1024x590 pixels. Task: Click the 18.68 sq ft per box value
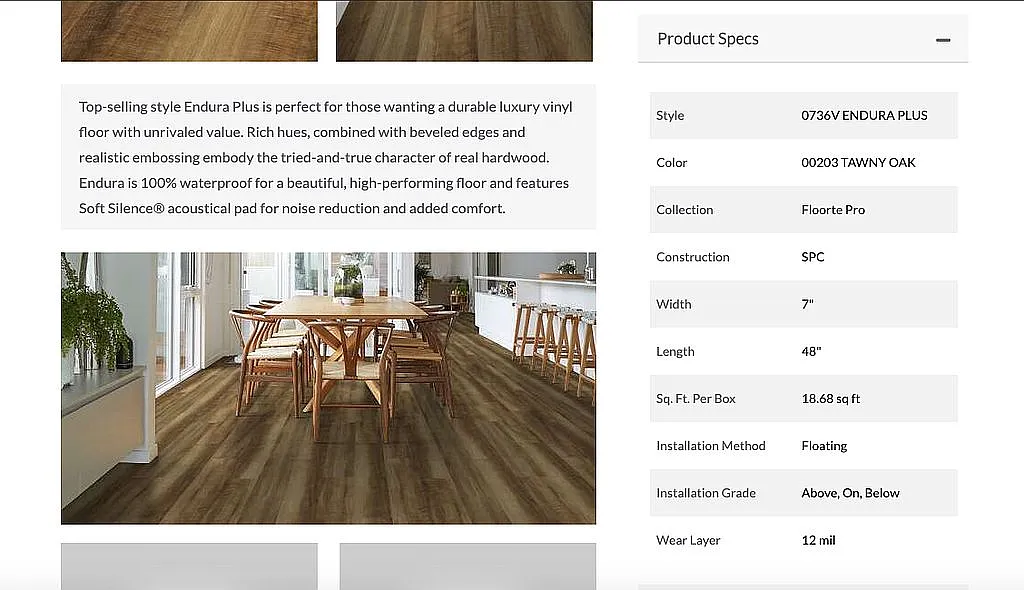pyautogui.click(x=831, y=399)
